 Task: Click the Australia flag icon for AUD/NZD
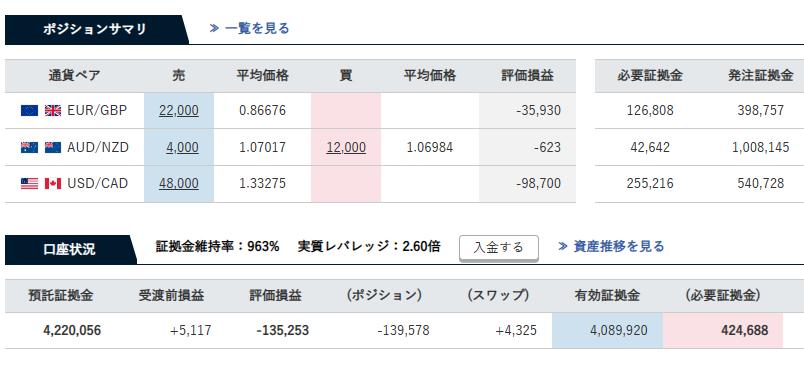pyautogui.click(x=29, y=148)
